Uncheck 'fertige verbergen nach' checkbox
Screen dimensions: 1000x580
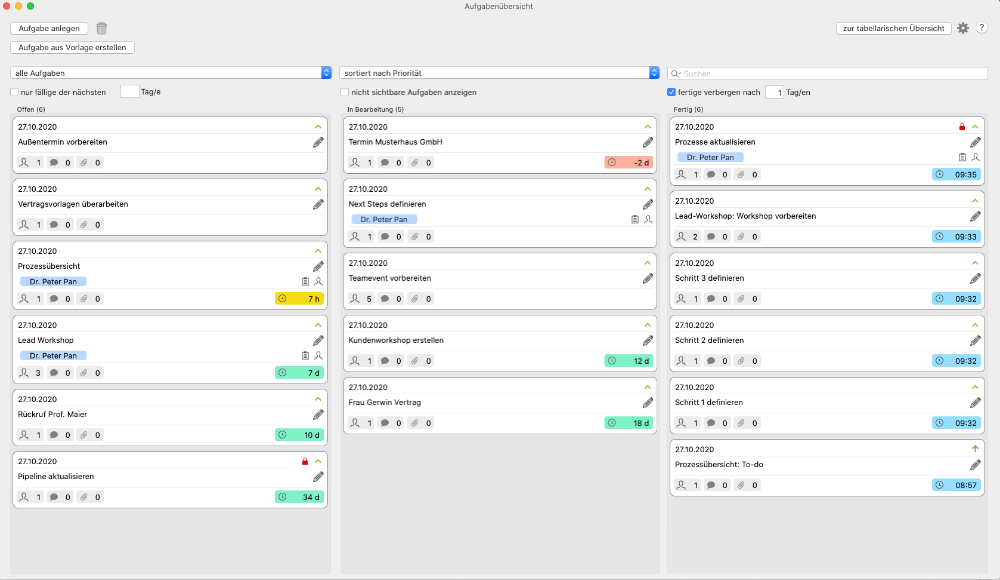[x=672, y=92]
